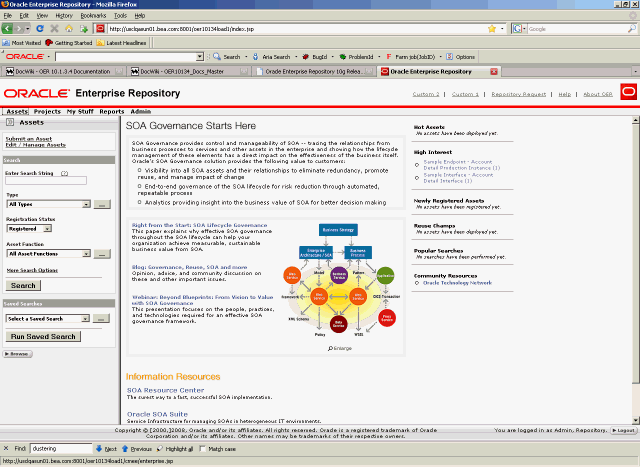Click the BugId bug icon in the toolbar

[x=305, y=57]
